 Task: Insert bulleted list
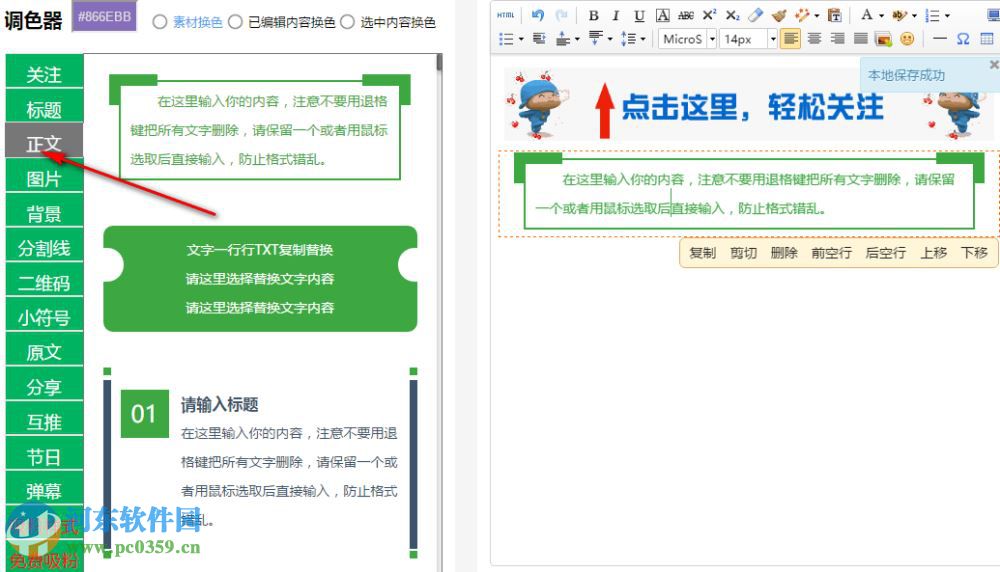click(x=506, y=39)
